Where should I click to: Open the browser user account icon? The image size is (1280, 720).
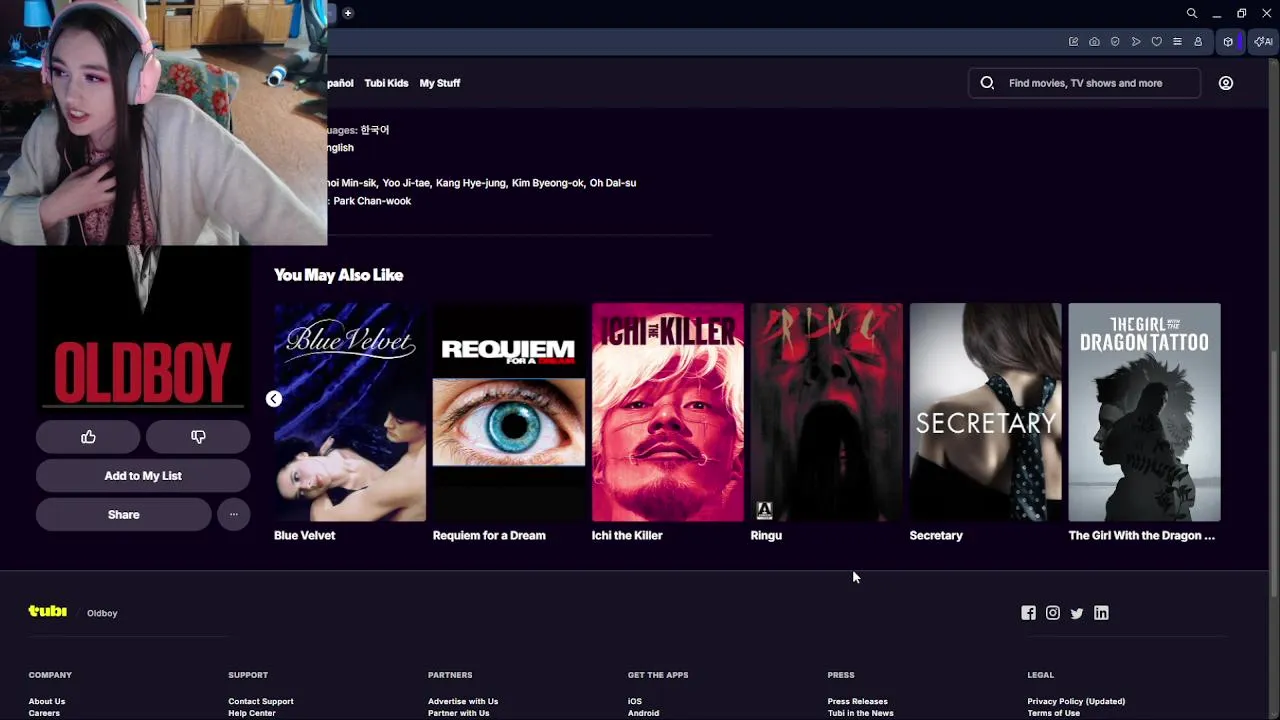1198,42
